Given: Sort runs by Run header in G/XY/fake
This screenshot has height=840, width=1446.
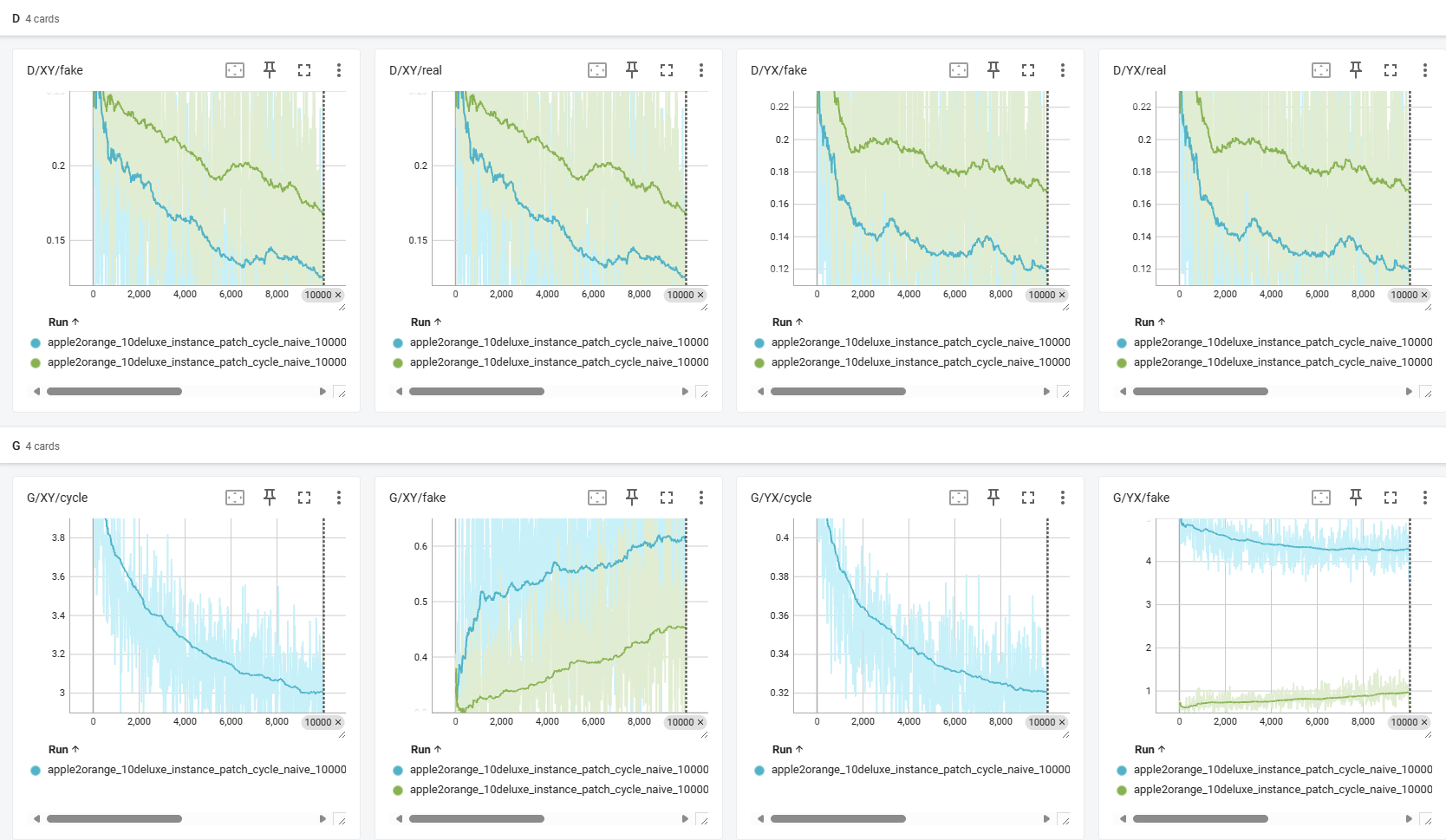Looking at the screenshot, I should pyautogui.click(x=426, y=749).
